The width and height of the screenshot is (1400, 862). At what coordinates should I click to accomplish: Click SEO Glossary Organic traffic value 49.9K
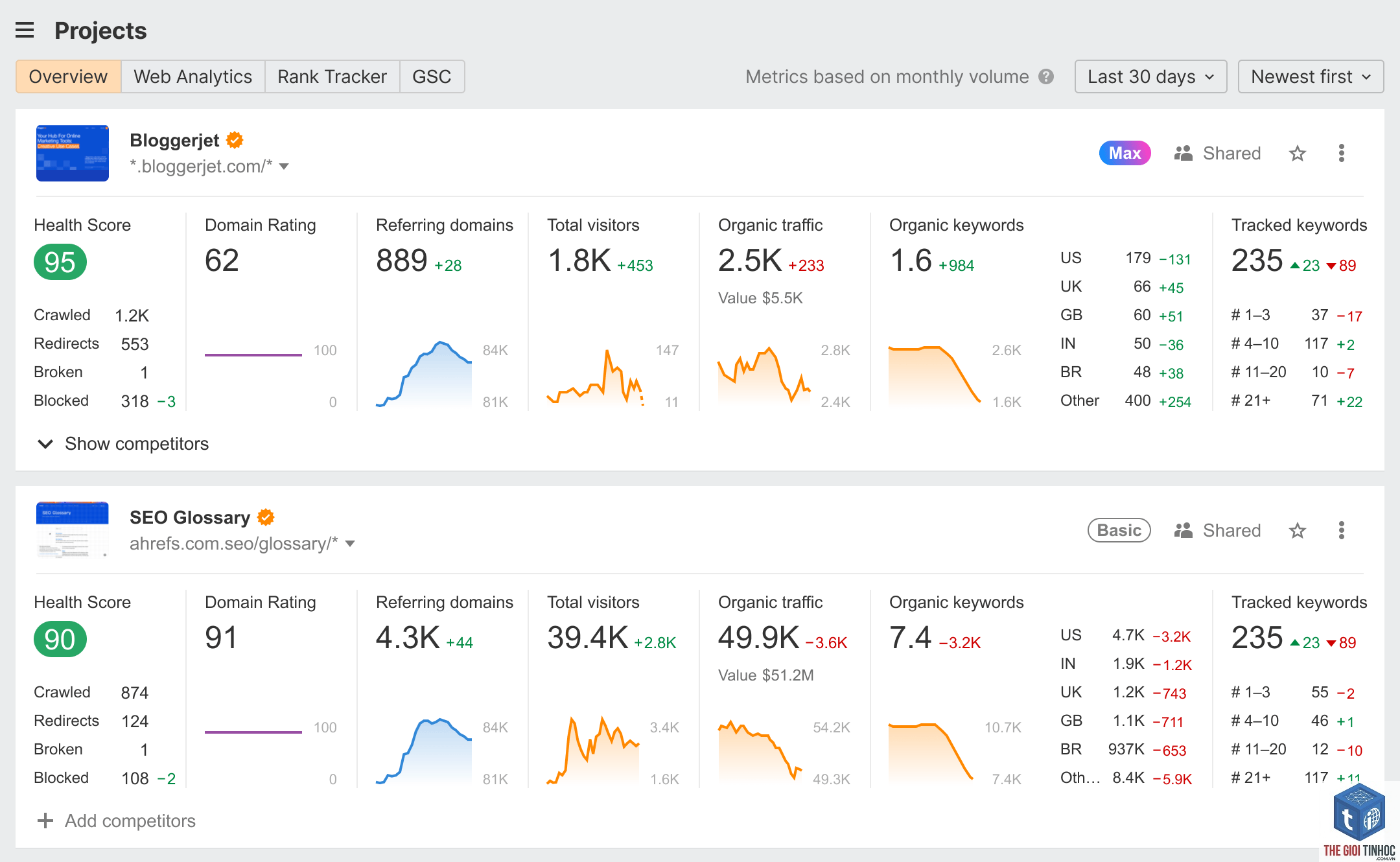(759, 638)
